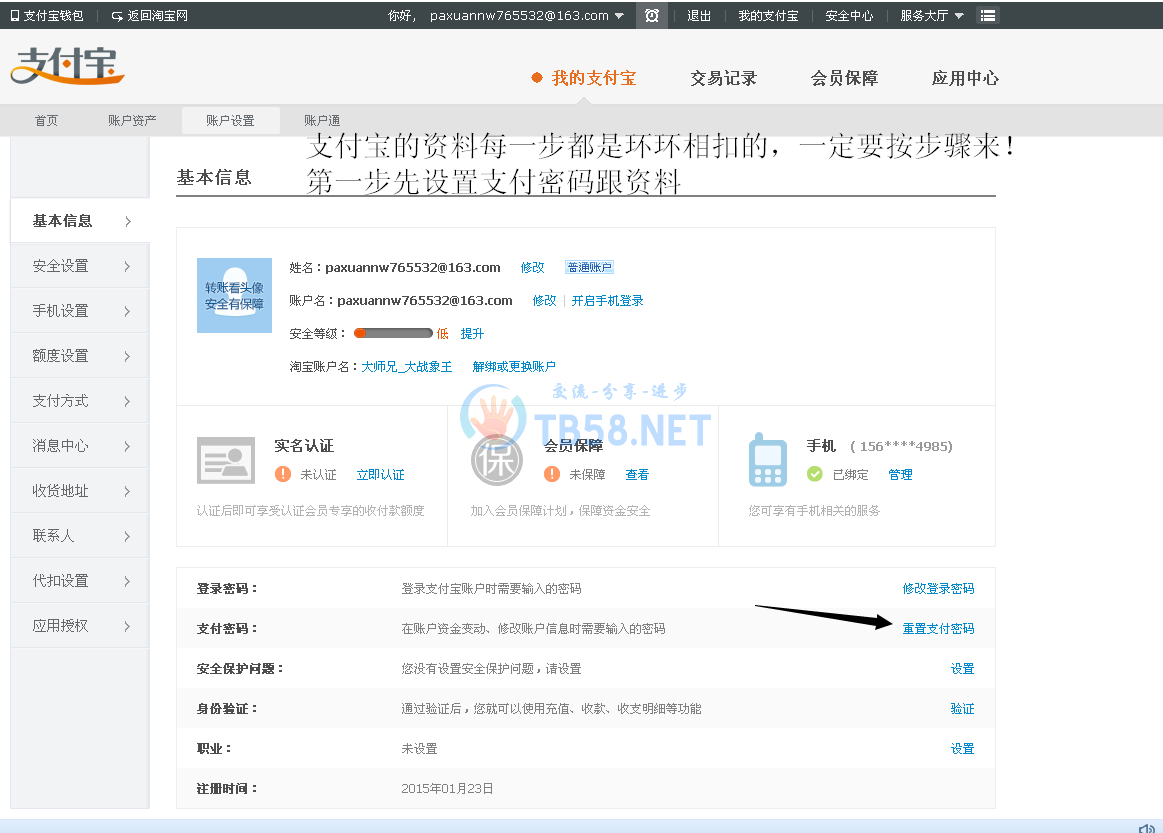This screenshot has height=833, width=1163.
Task: Expand 联系人 sidebar chevron
Action: coord(128,536)
